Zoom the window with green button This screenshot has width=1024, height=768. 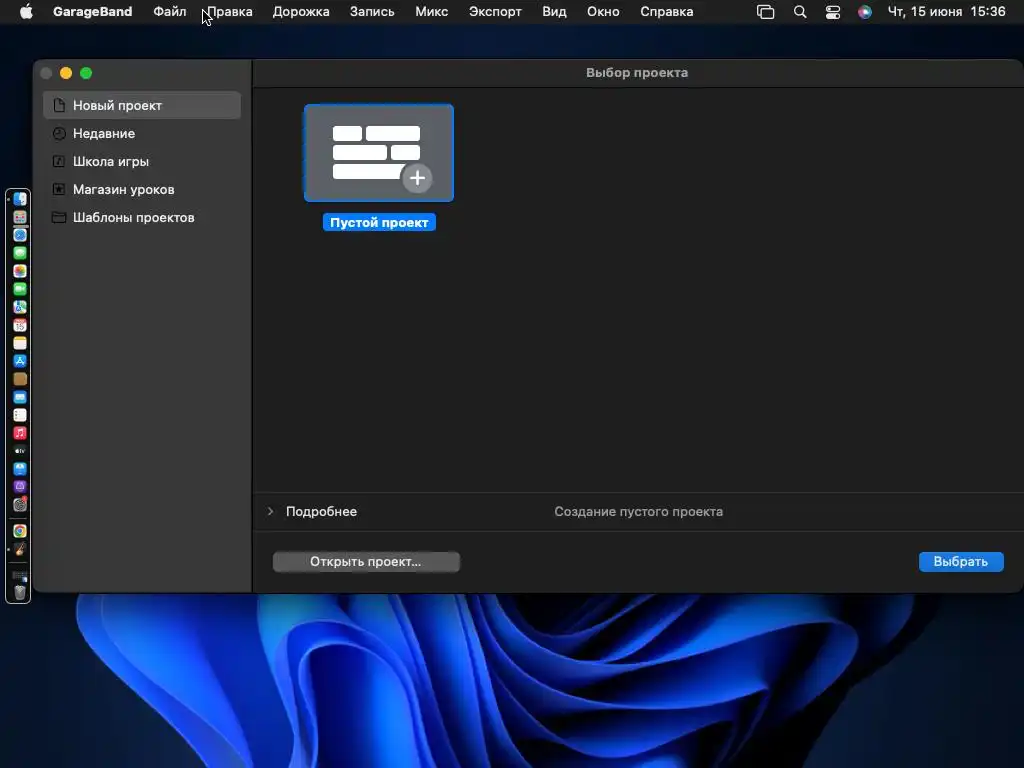86,73
